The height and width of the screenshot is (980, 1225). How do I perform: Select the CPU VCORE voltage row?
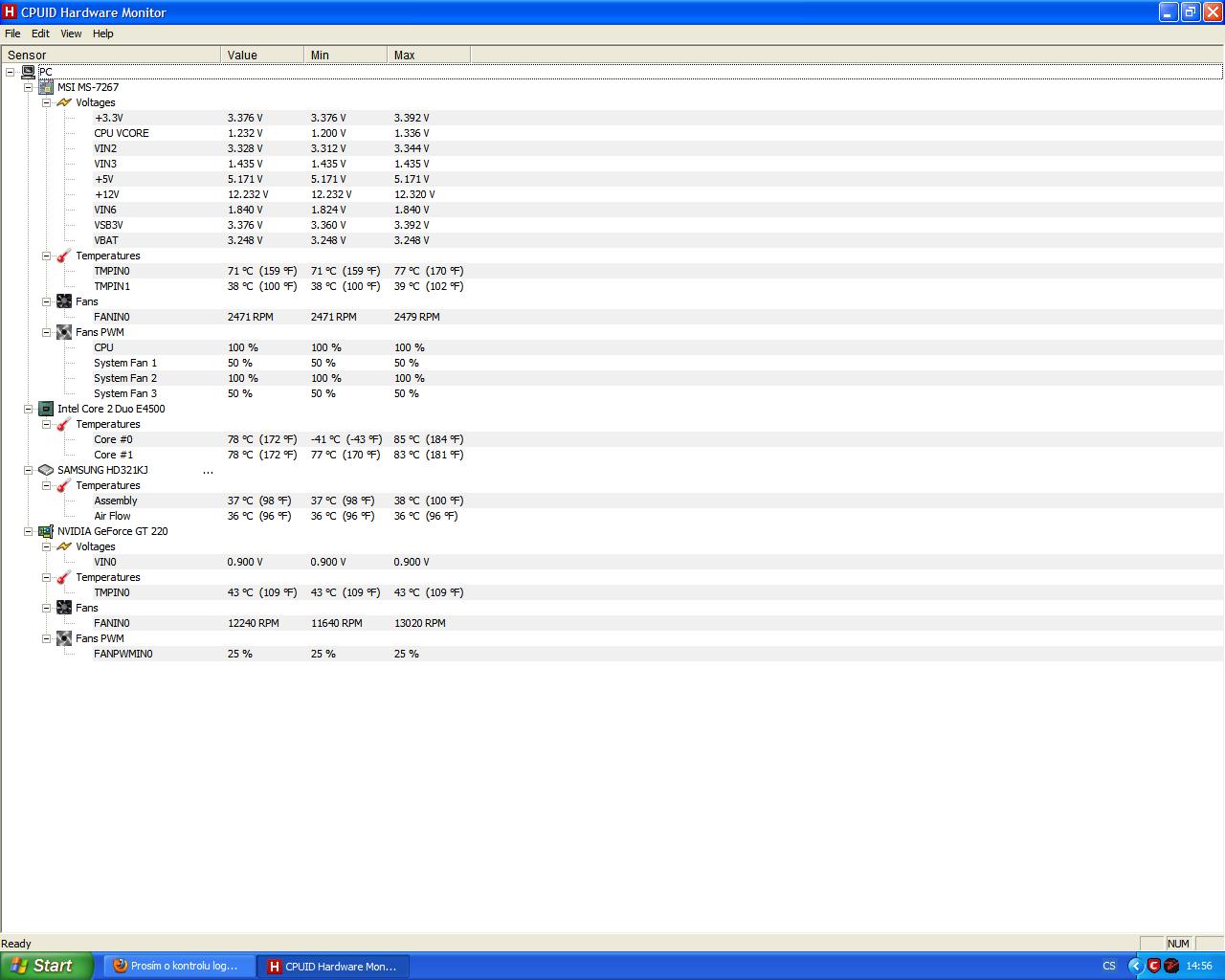click(x=612, y=133)
